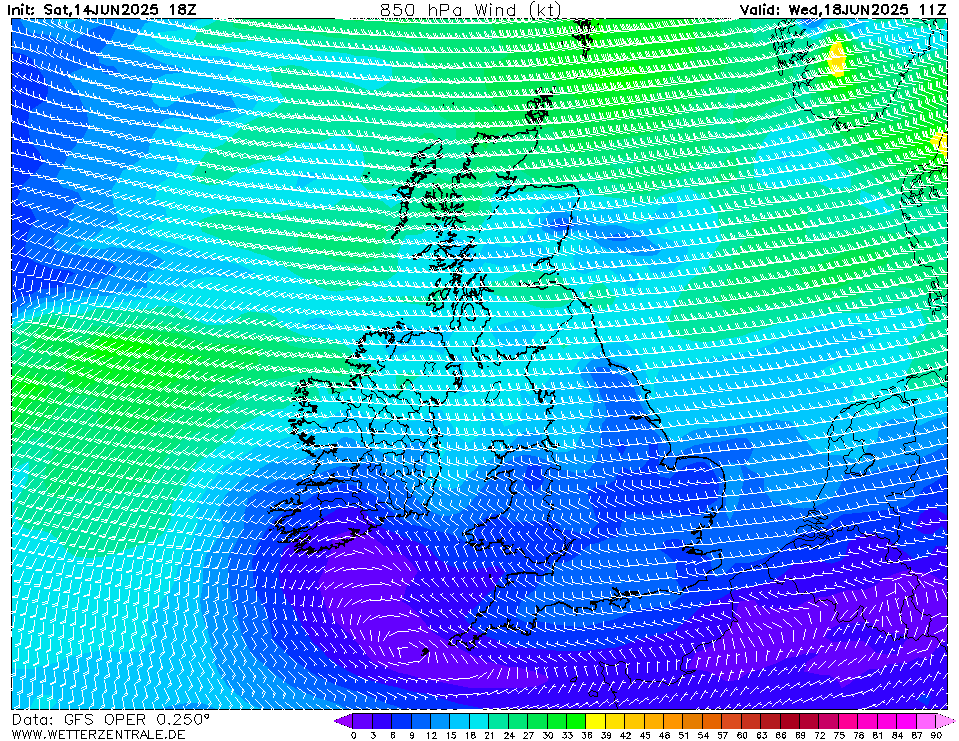Click the yellow 36–39 kt legend swatch

point(596,721)
